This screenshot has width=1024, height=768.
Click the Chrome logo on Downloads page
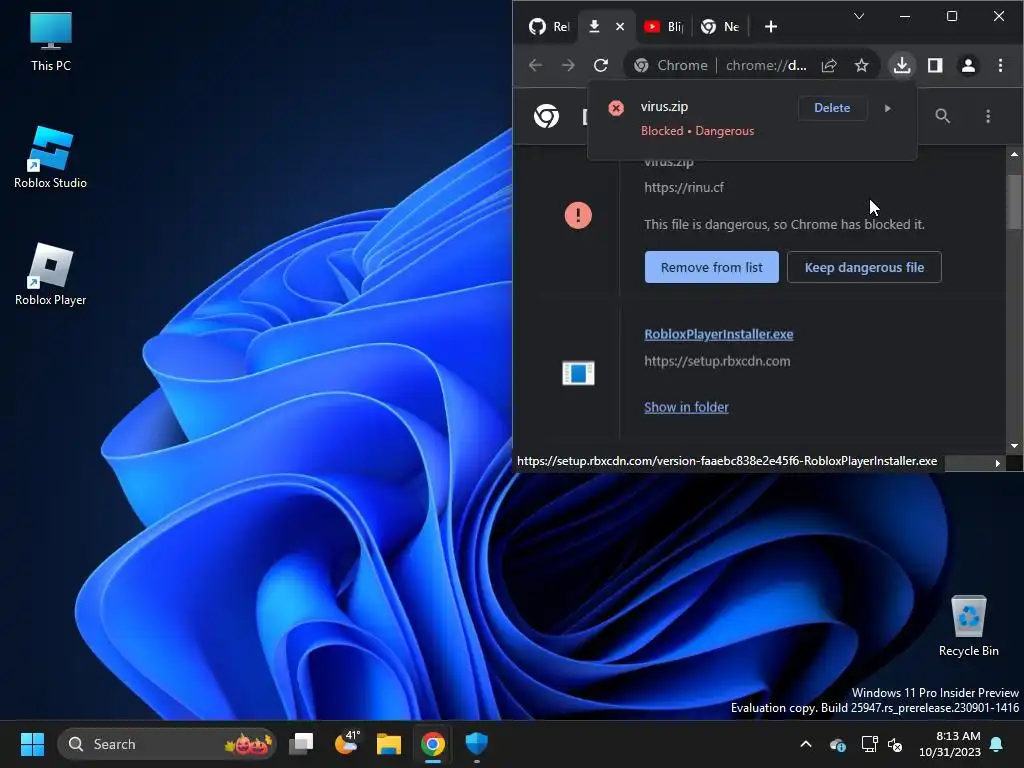(546, 116)
